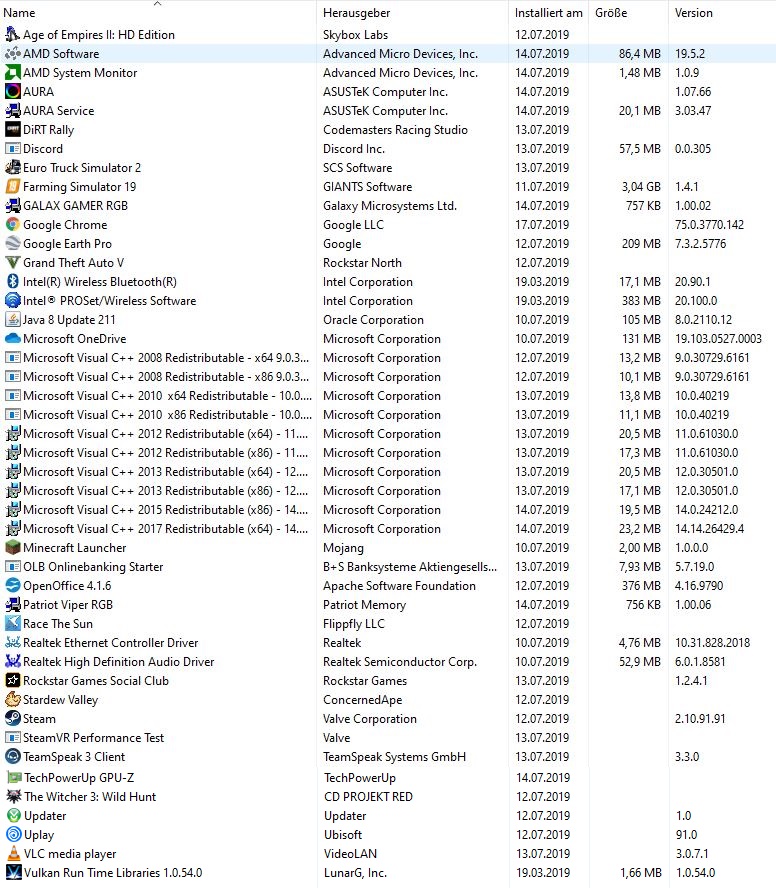Viewport: 776px width, 888px height.
Task: Click the Java 8 Update 211 icon
Action: click(12, 319)
